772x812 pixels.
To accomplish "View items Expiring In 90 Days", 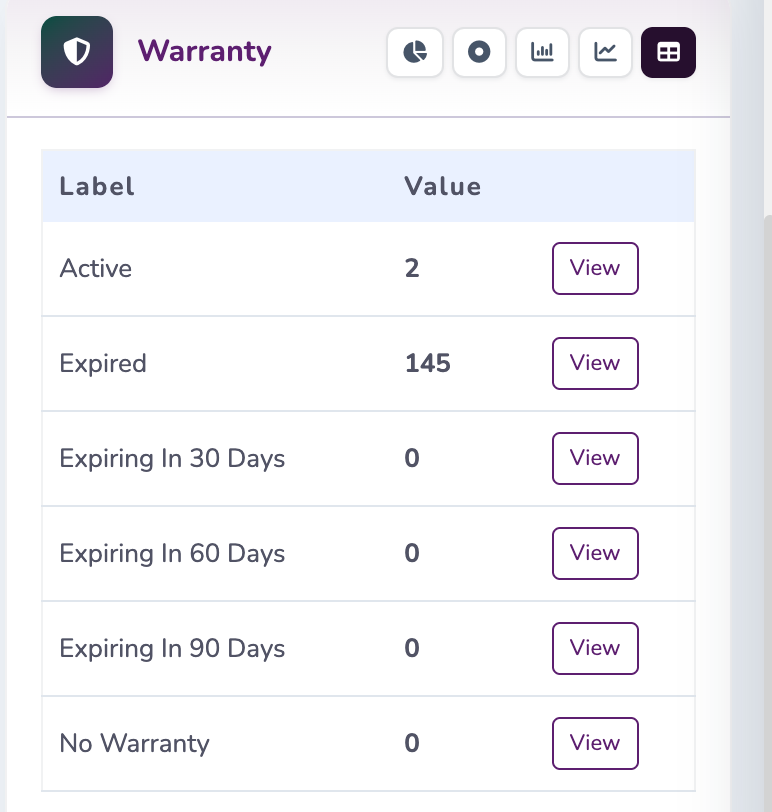I will (x=595, y=648).
